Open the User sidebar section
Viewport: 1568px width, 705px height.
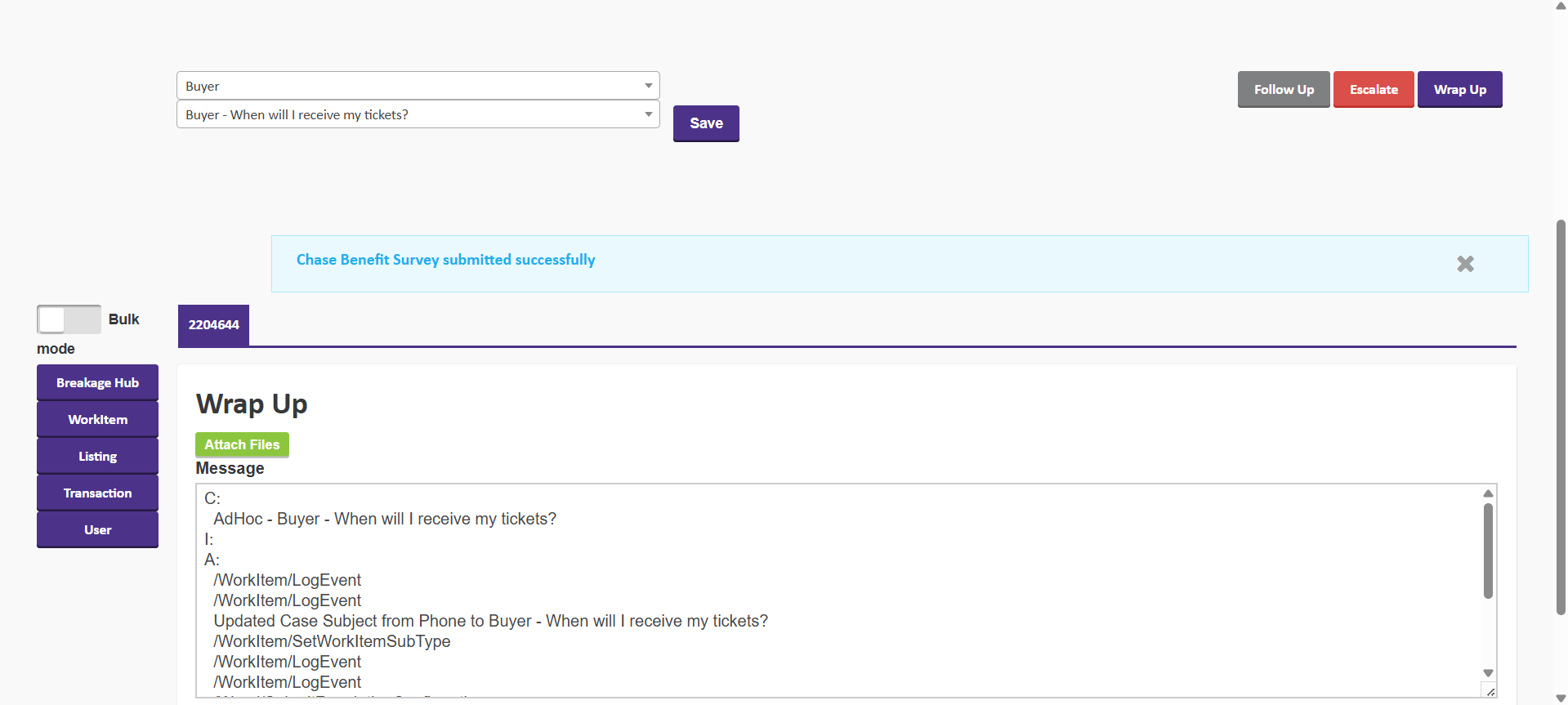click(97, 530)
